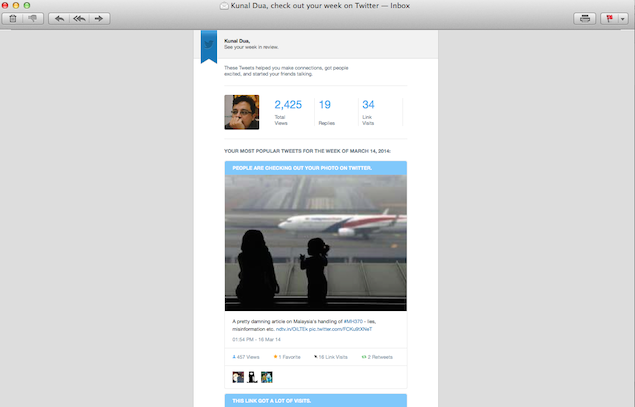Mark message as junk with thumbs-down icon
The width and height of the screenshot is (635, 407).
tap(33, 19)
